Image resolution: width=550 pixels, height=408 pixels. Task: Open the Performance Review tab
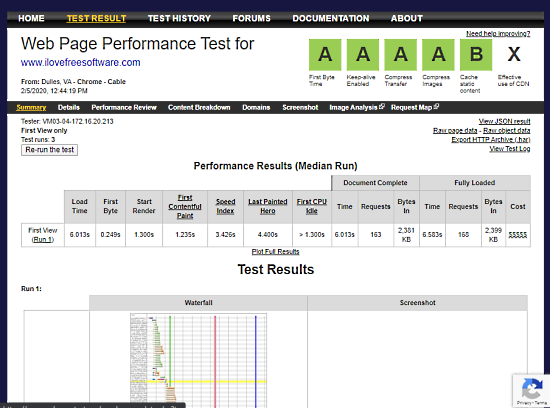coord(124,107)
